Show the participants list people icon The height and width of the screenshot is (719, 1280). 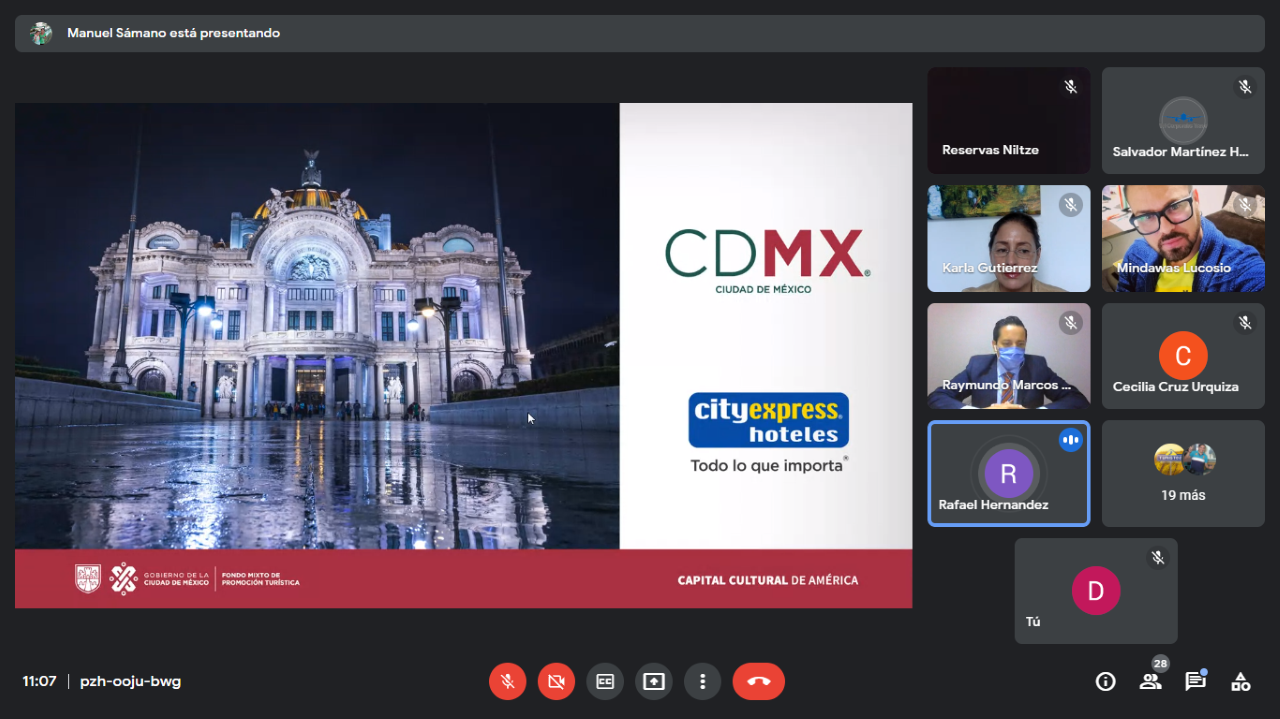coord(1150,682)
